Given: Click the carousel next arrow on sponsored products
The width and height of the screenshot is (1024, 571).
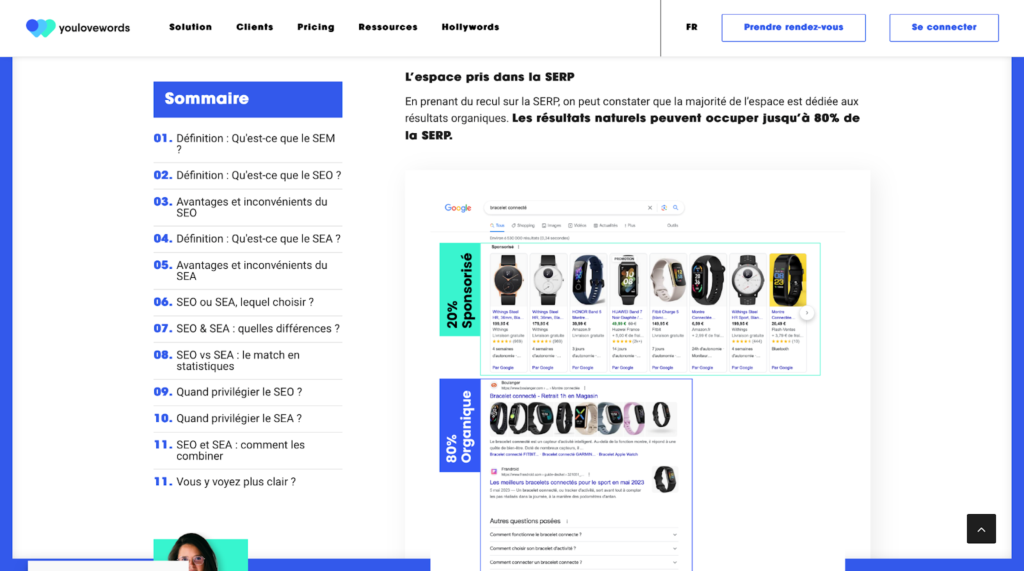Looking at the screenshot, I should (807, 313).
